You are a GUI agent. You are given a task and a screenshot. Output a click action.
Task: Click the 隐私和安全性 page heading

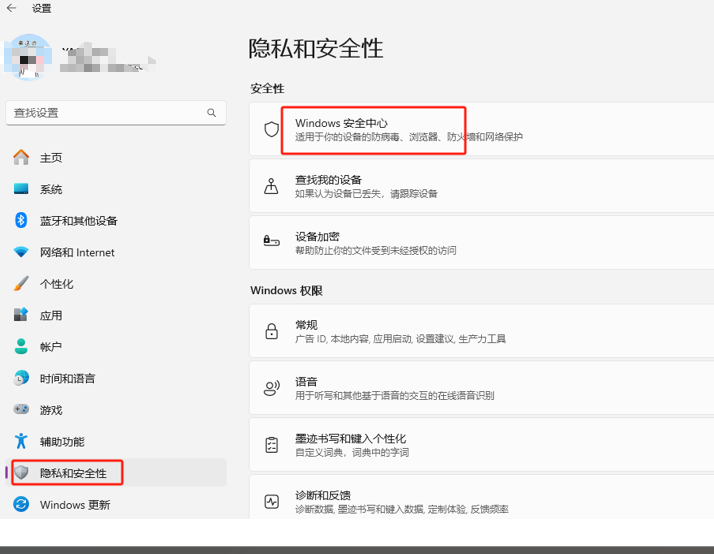click(316, 48)
